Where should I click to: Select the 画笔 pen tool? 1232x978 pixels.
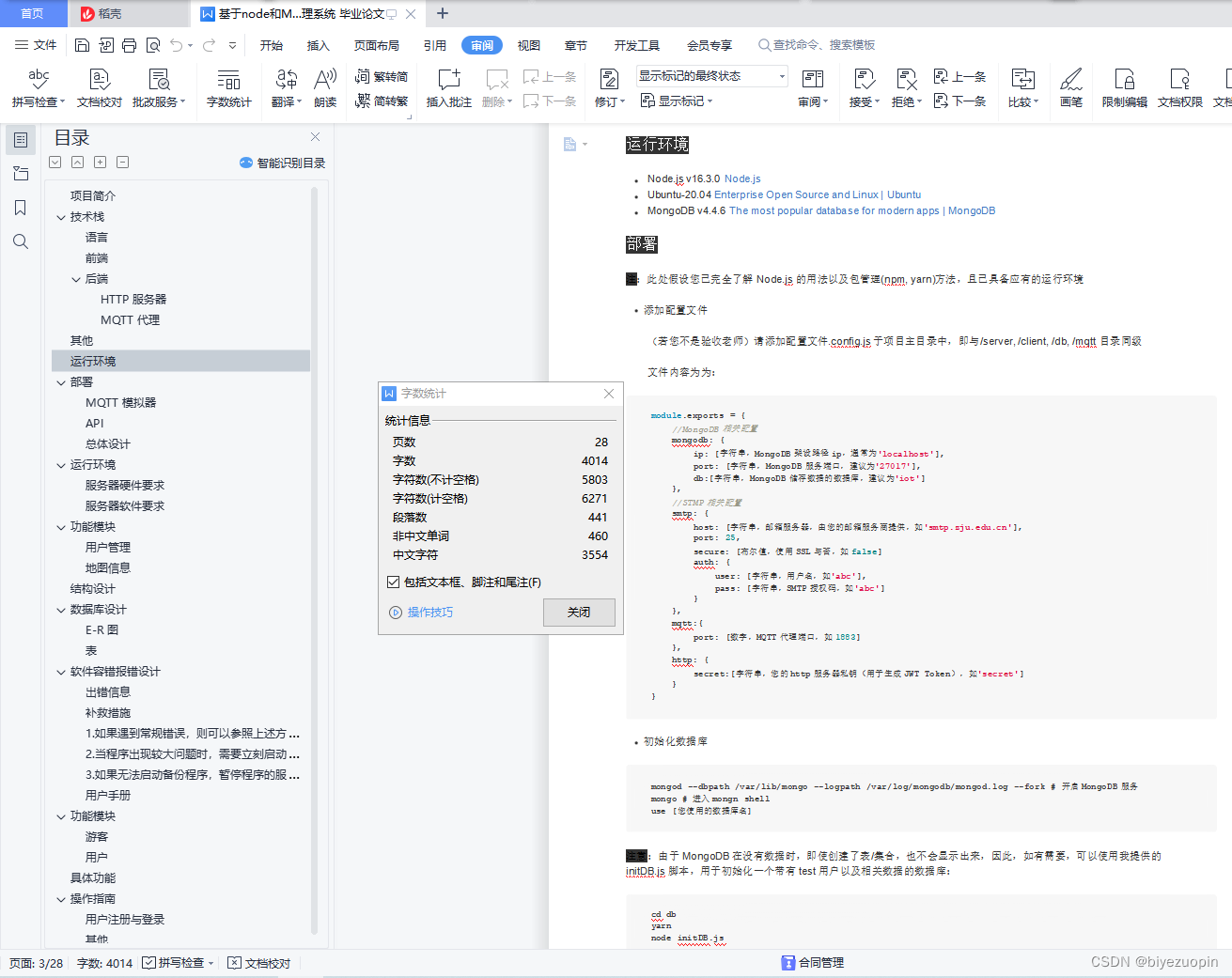click(1071, 88)
